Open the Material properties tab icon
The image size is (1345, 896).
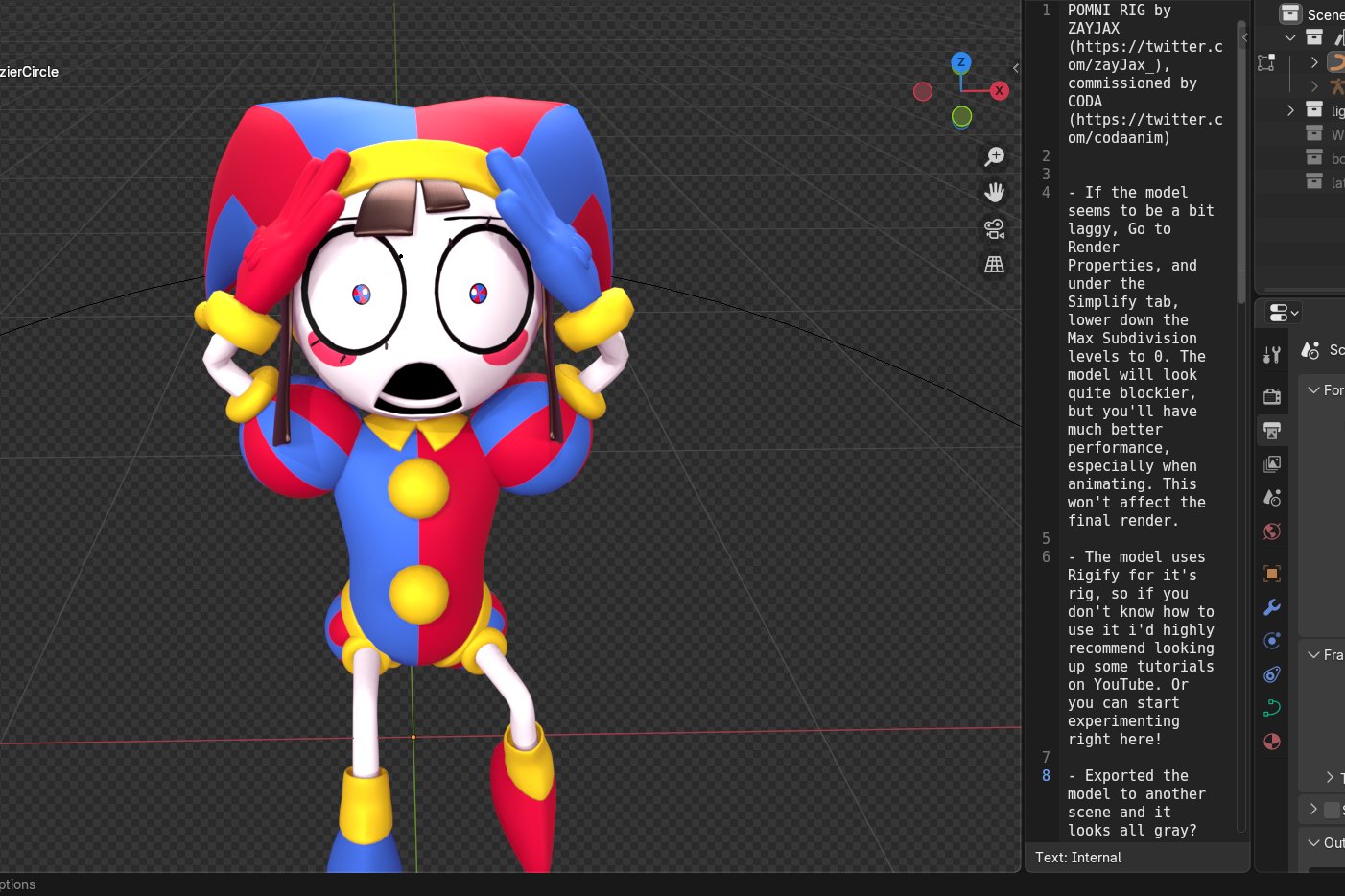point(1272,742)
